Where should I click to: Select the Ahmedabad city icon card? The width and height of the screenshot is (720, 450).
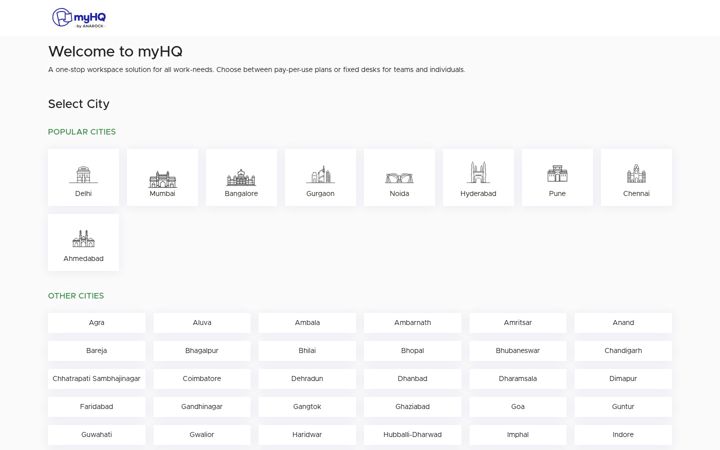pyautogui.click(x=83, y=242)
